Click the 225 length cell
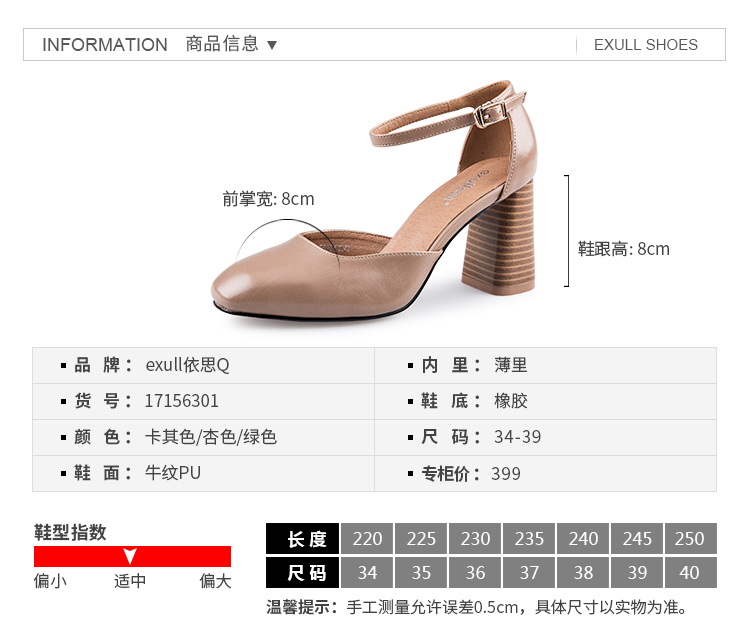Screen dimensions: 750x642 click(x=422, y=539)
